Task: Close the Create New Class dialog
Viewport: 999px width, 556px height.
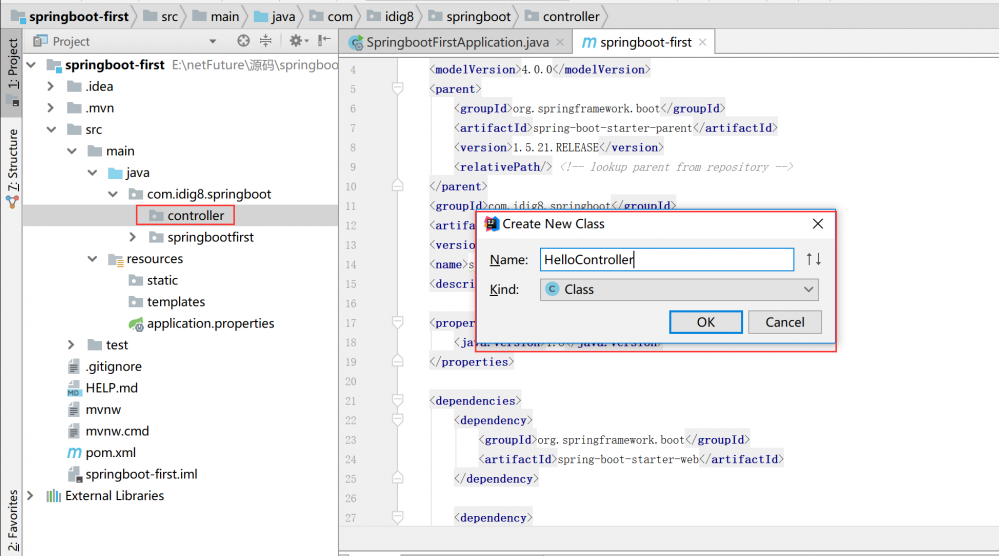Action: click(x=817, y=224)
